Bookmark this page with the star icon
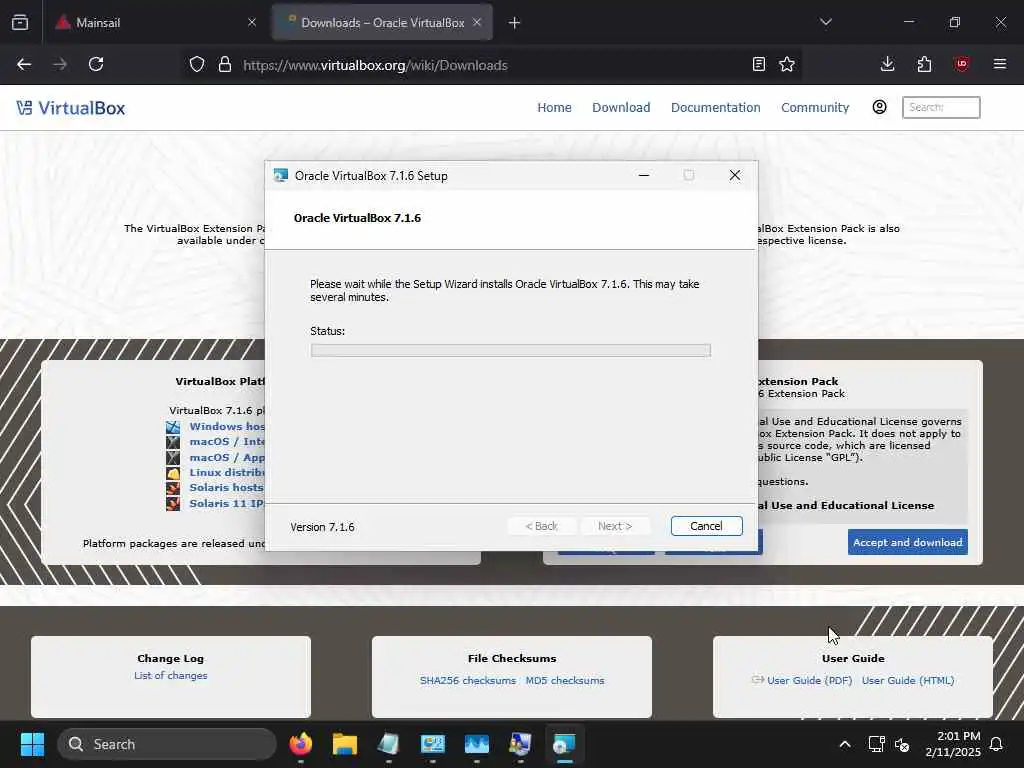 786,65
